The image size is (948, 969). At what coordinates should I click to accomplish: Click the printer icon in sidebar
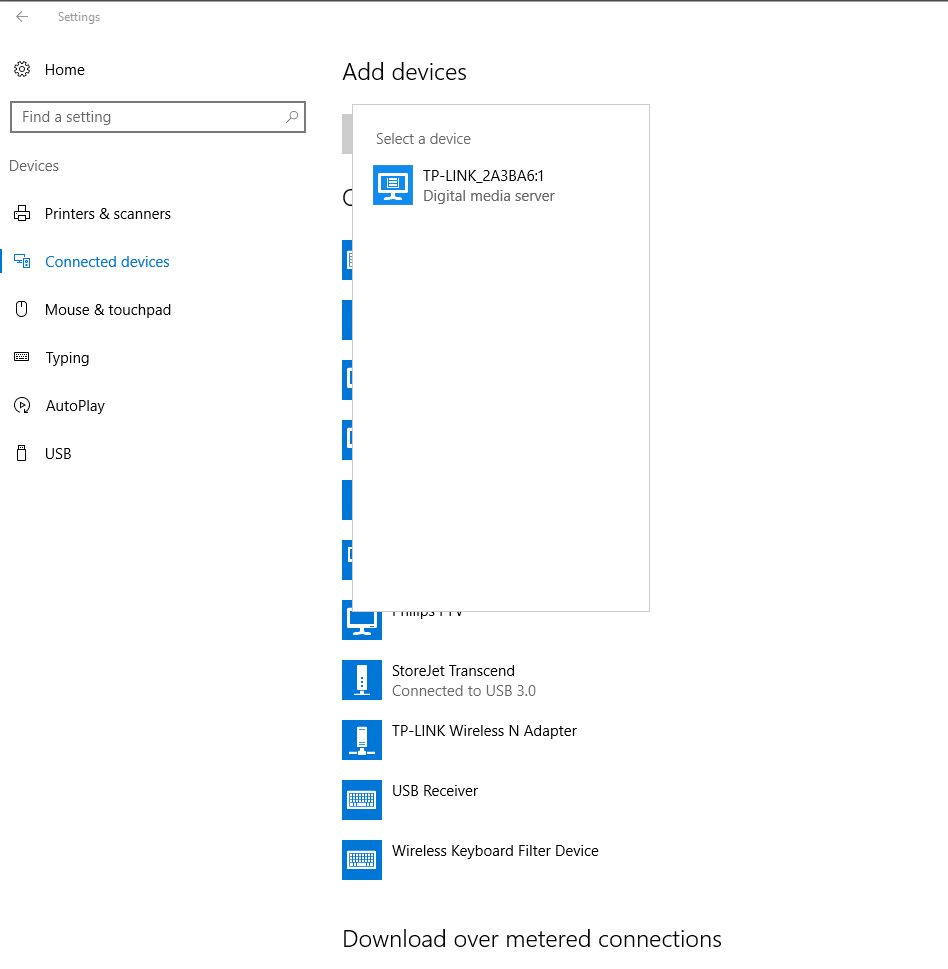[x=22, y=213]
